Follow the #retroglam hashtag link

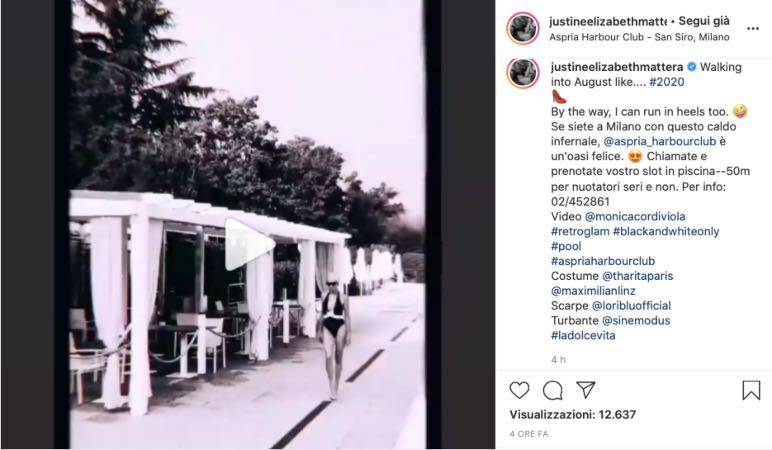click(580, 231)
